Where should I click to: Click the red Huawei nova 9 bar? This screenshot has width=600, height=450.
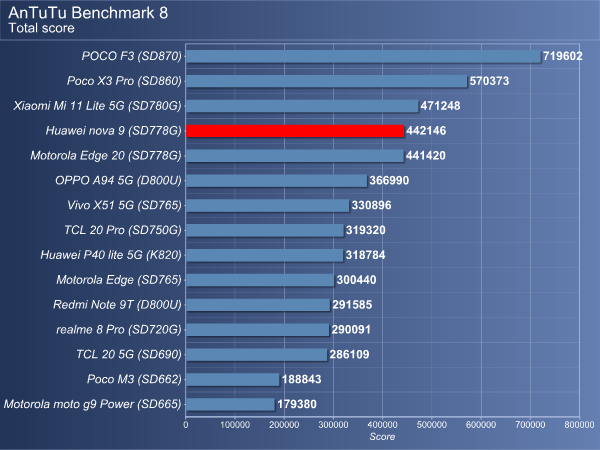[x=295, y=131]
